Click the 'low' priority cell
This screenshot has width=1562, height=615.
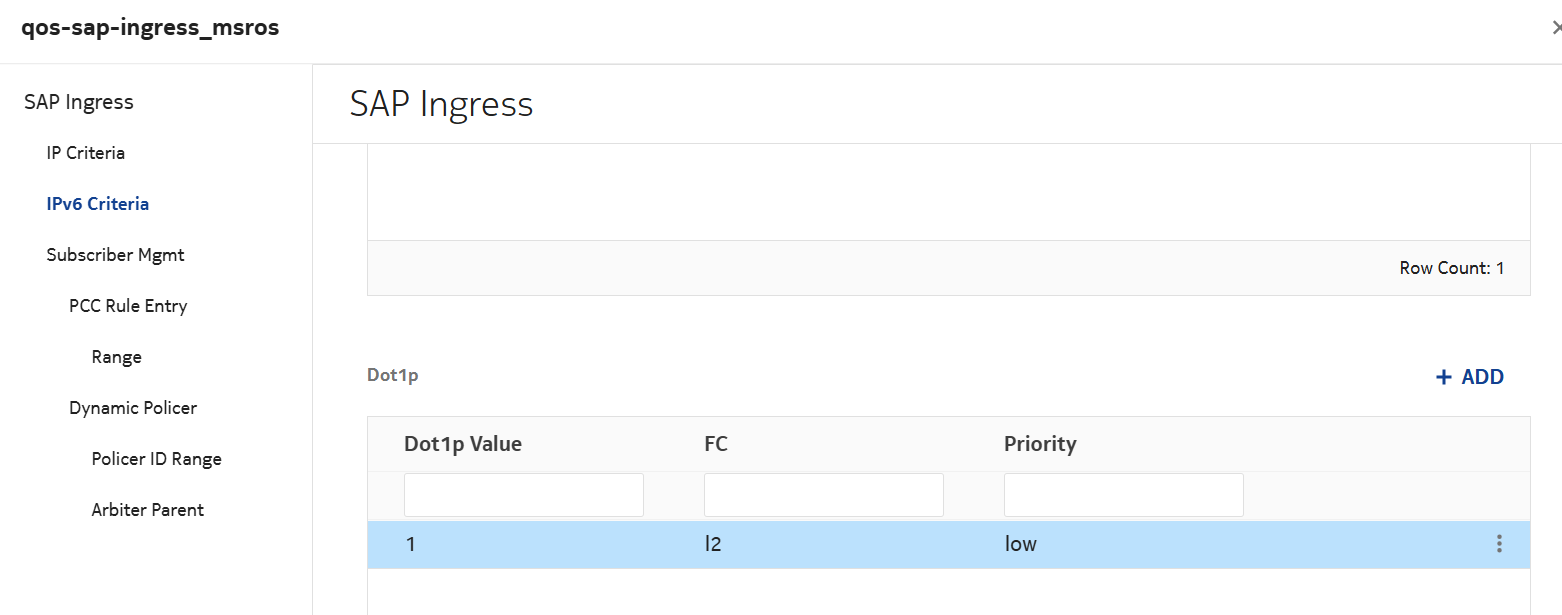pyautogui.click(x=1021, y=545)
